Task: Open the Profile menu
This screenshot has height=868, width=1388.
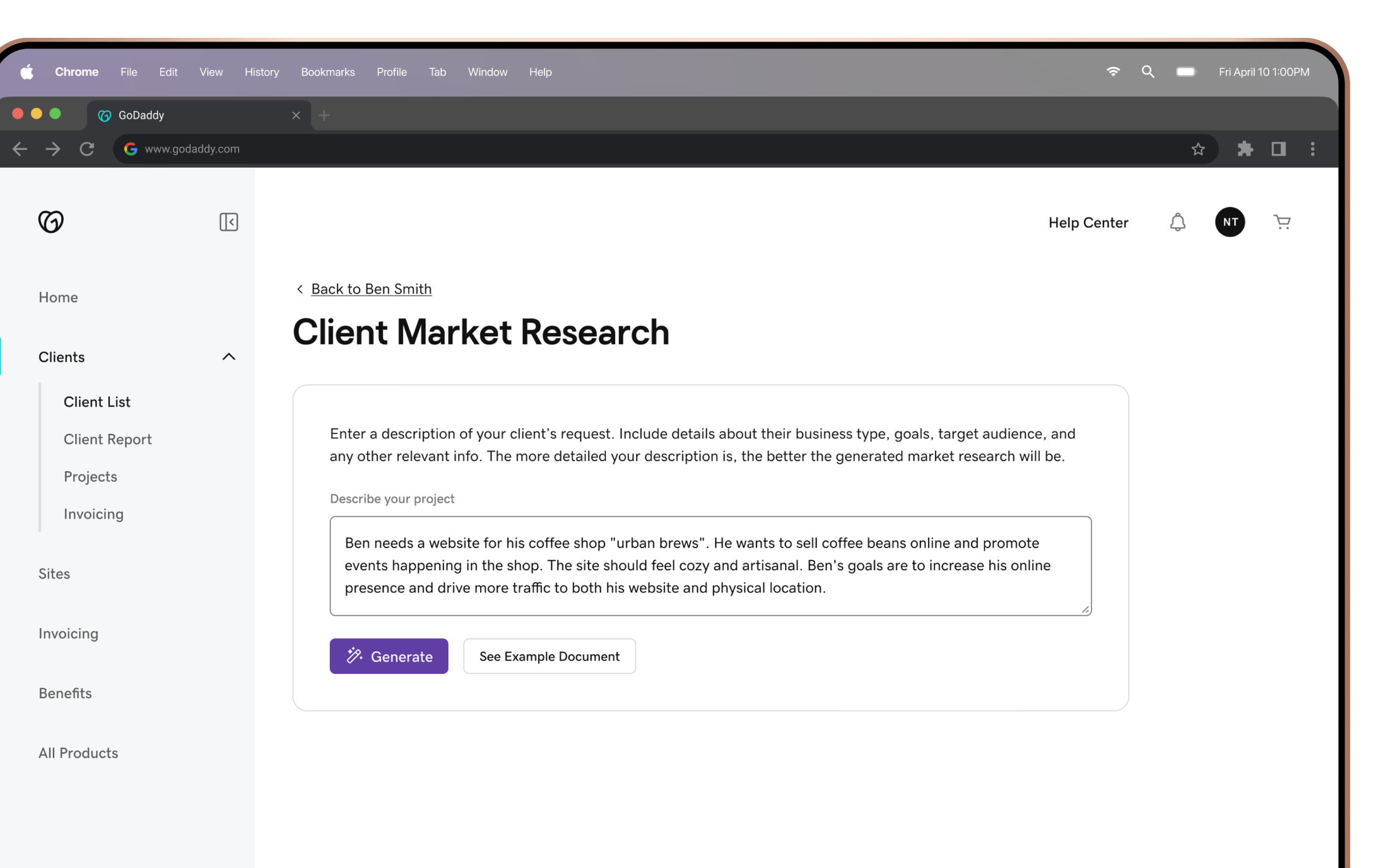Action: coord(391,72)
